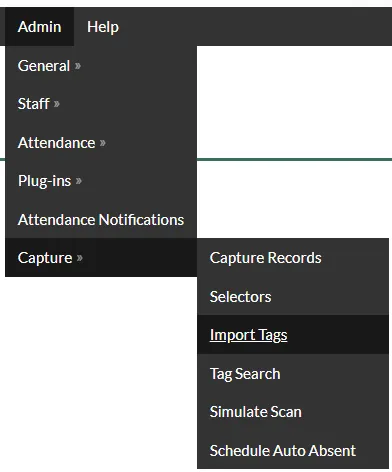Open the Admin menu in the top bar
Image resolution: width=392 pixels, height=472 pixels.
39,27
